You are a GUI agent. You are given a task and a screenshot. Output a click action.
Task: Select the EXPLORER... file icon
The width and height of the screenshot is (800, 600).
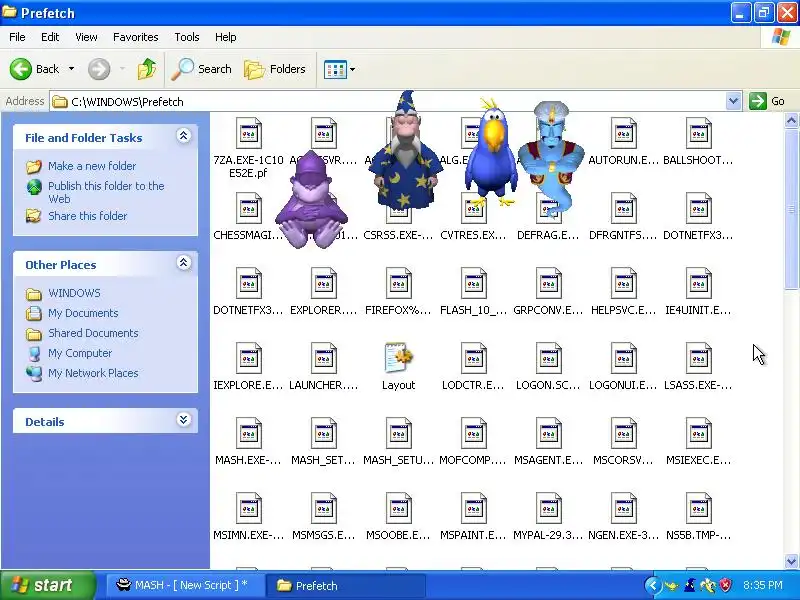[x=323, y=284]
